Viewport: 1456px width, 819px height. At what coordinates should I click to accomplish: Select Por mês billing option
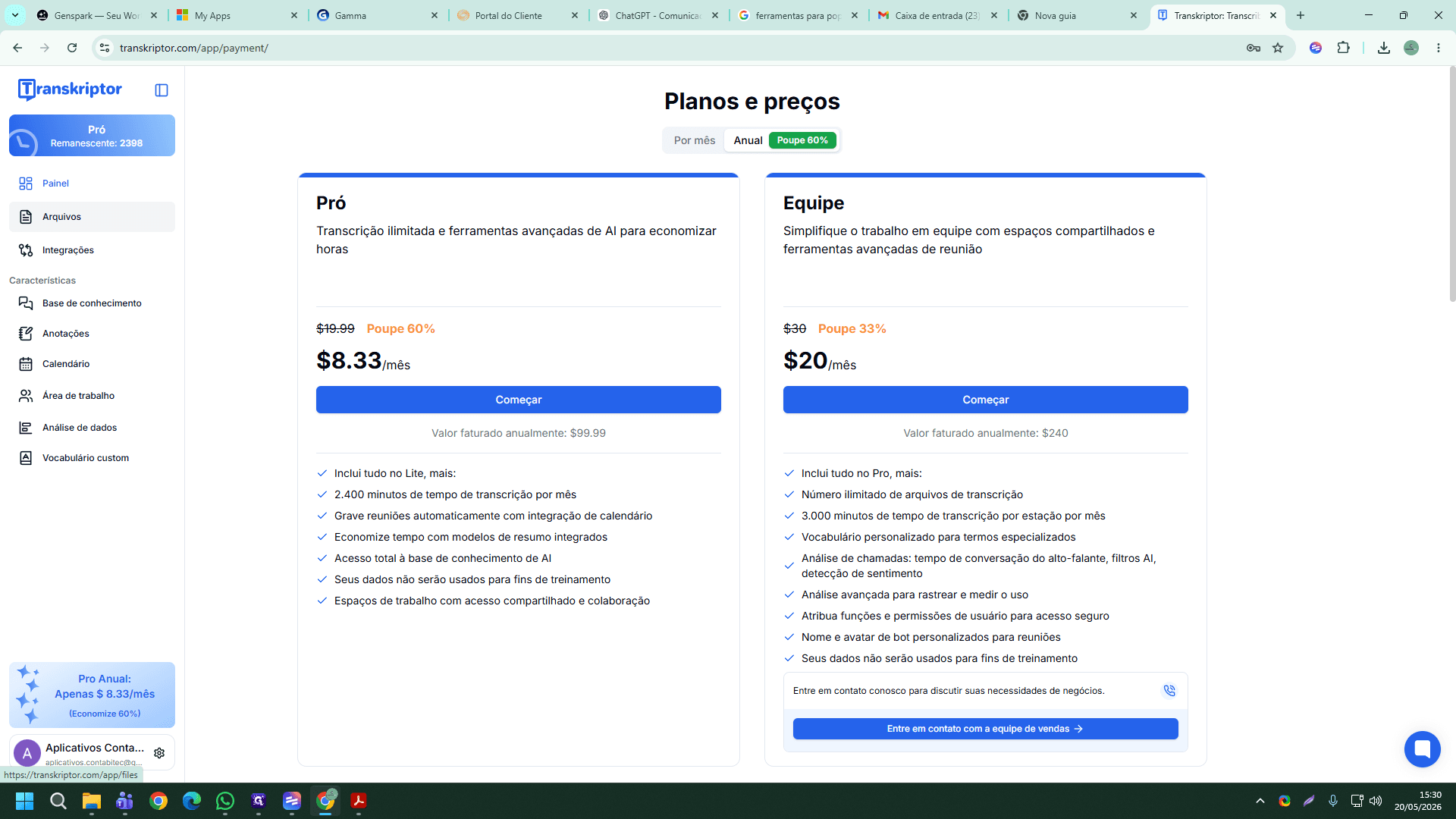coord(695,140)
